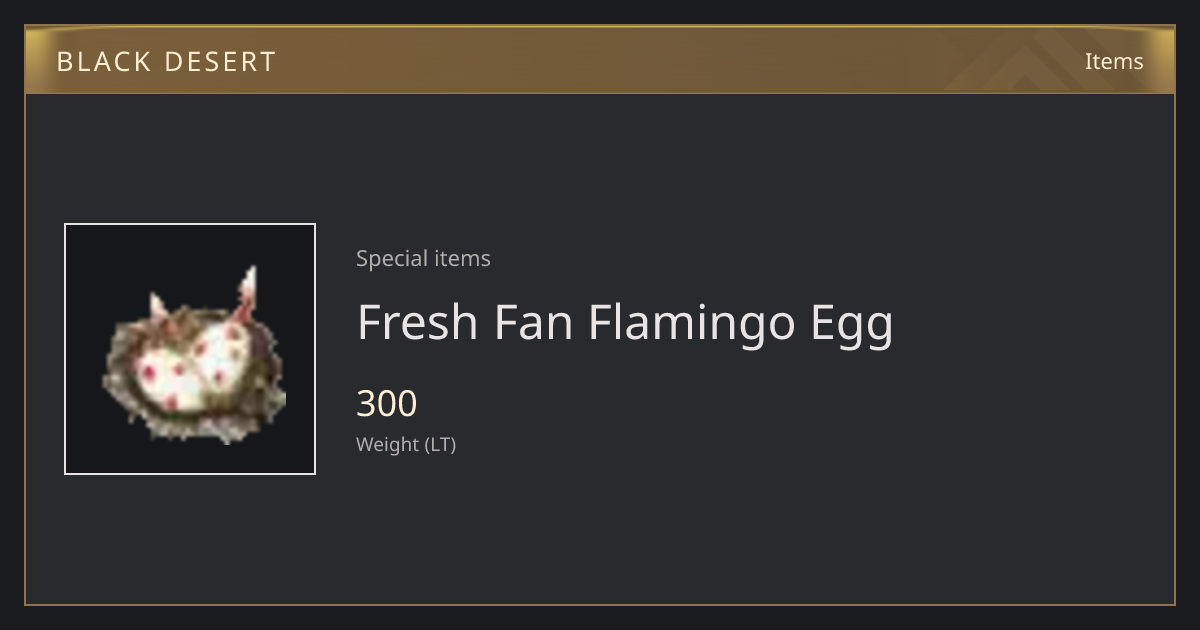Viewport: 1200px width, 630px height.
Task: Click the twig nest rim below the eggs
Action: click(x=195, y=421)
